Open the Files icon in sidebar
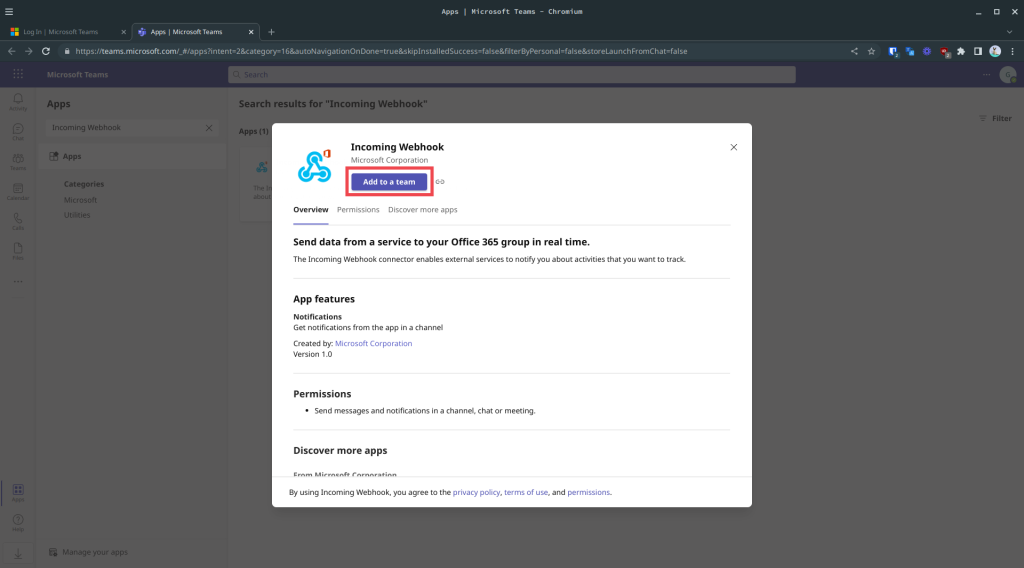Screen dimensions: 1024x568 pyautogui.click(x=18, y=251)
